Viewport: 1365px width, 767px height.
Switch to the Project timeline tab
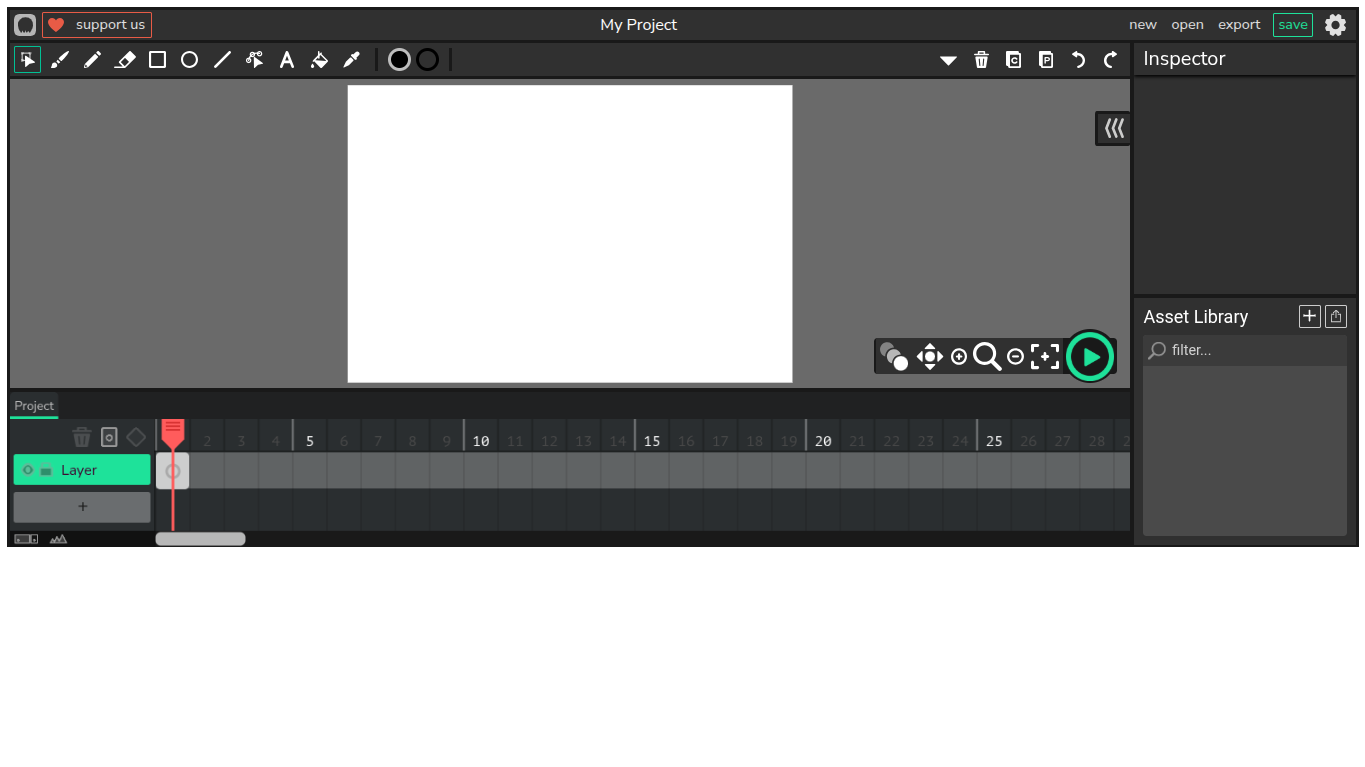[34, 406]
